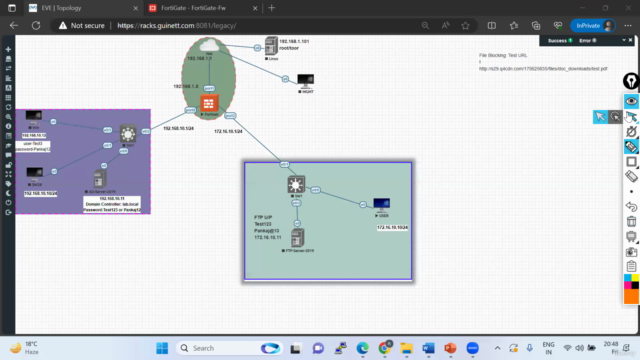Image resolution: width=640 pixels, height=360 pixels.
Task: Click the clipboard annotation icon
Action: (x=631, y=266)
